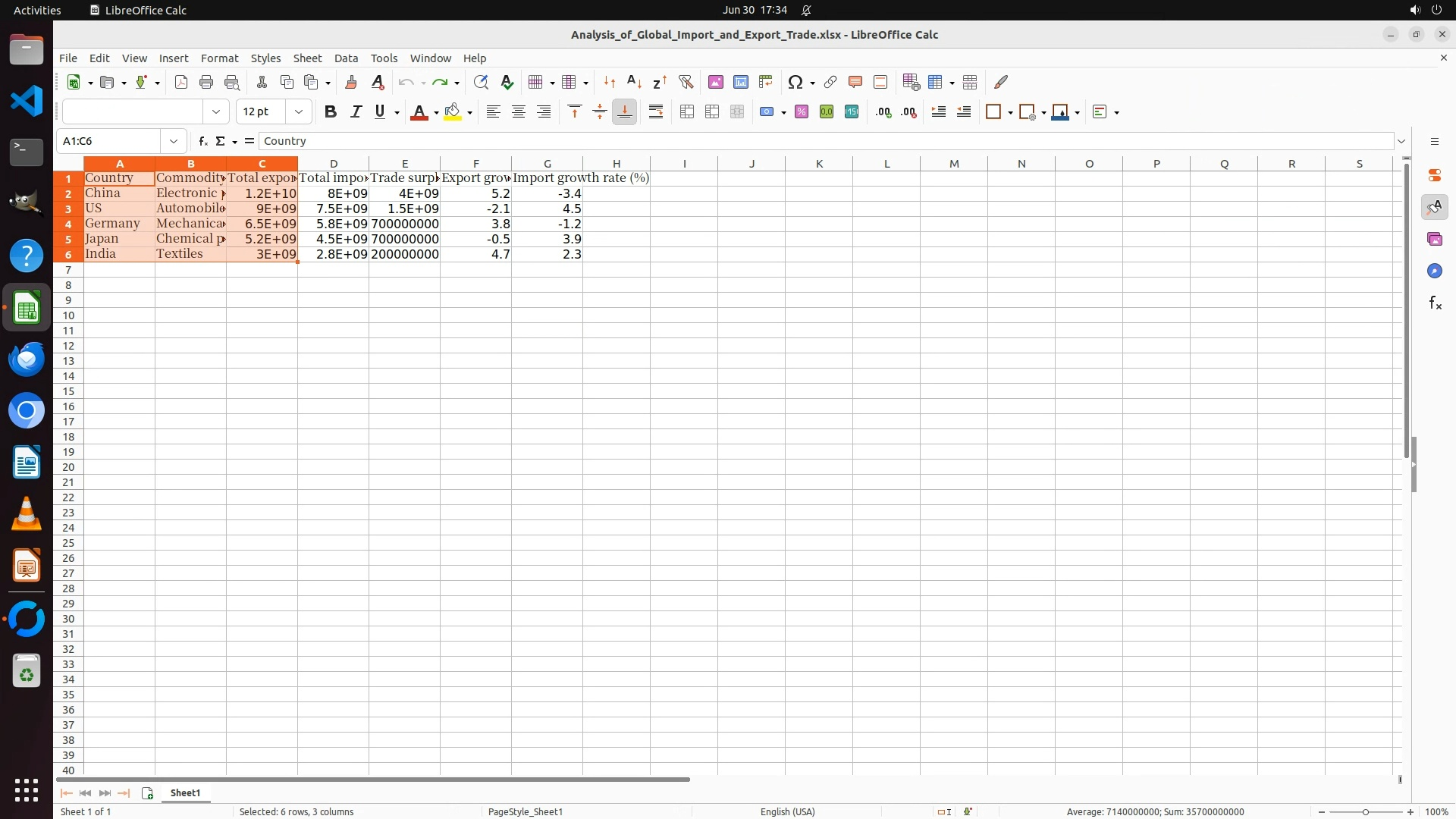Apply the yellow background color swatch
The image size is (1456, 819).
point(453,112)
